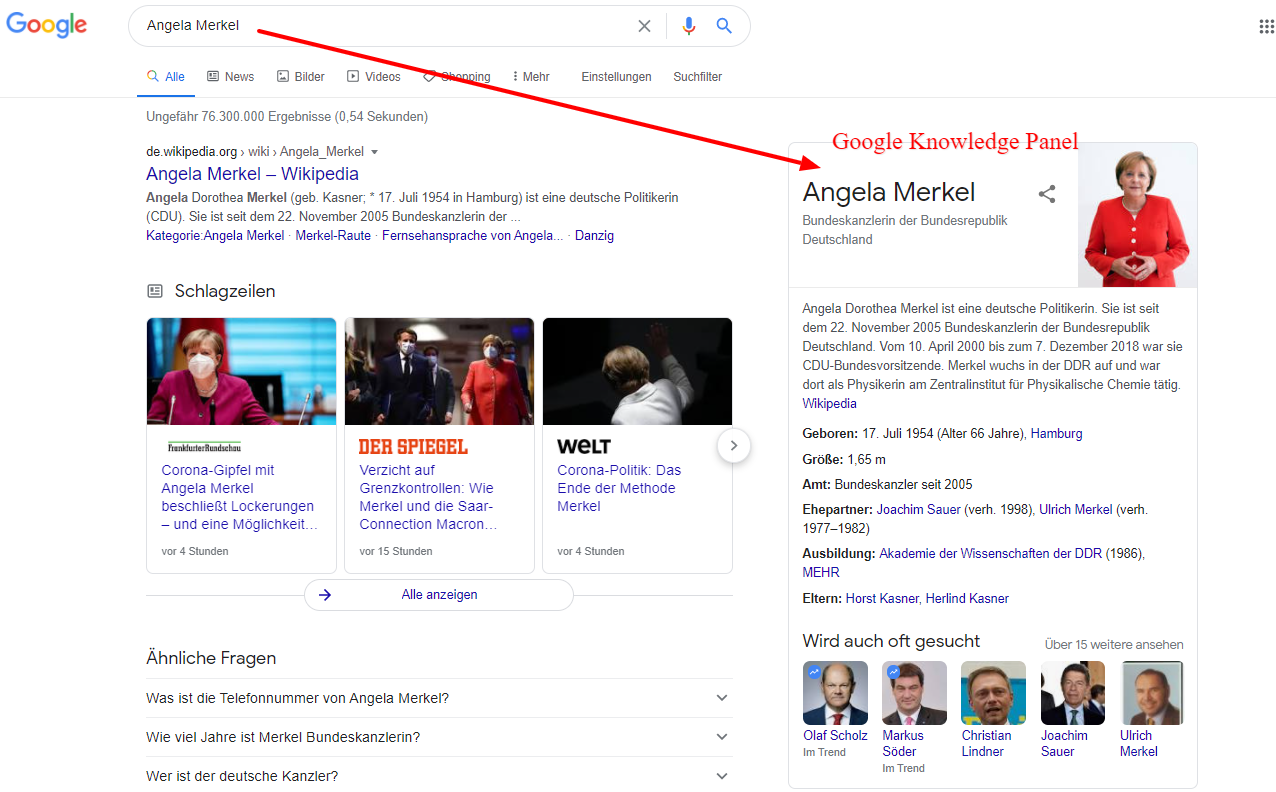Open the Videos tab
Viewport: 1276px width, 792px height.
tap(373, 77)
